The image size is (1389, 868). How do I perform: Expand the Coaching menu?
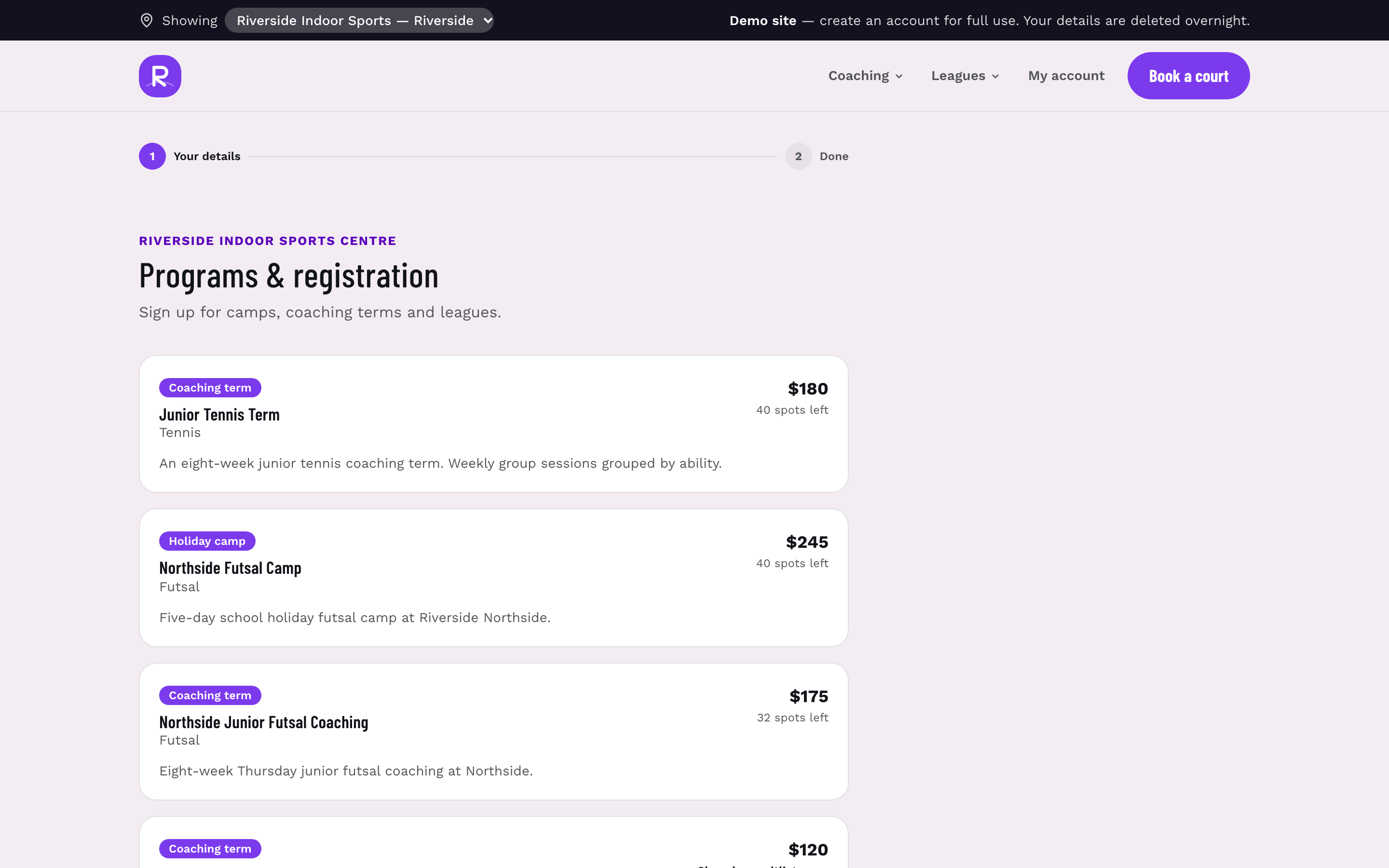866,76
